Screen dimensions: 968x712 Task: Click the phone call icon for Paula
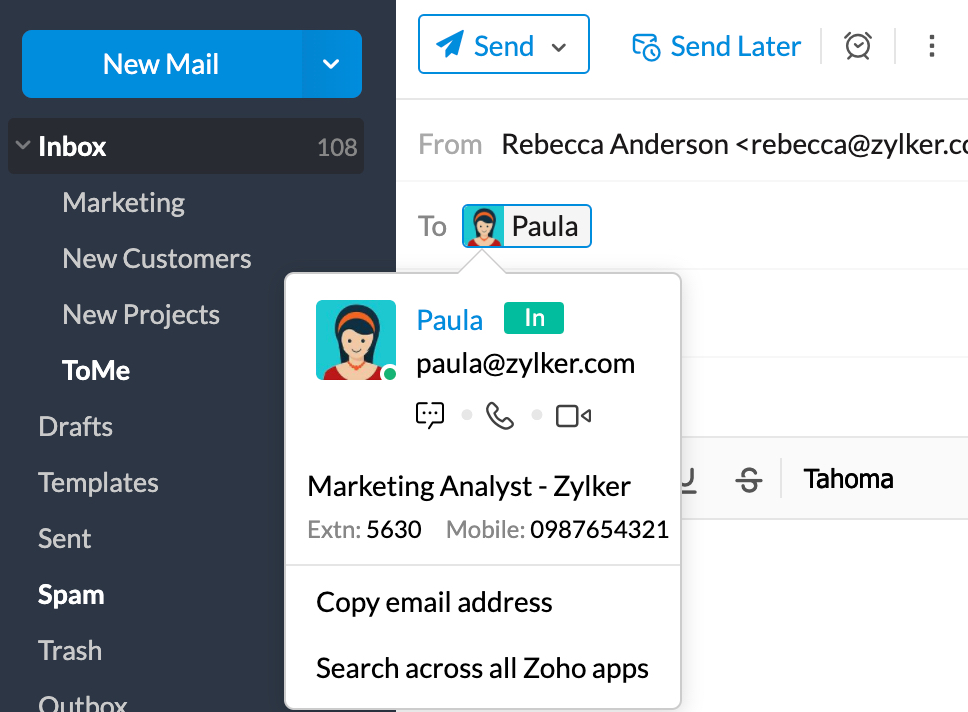[500, 416]
